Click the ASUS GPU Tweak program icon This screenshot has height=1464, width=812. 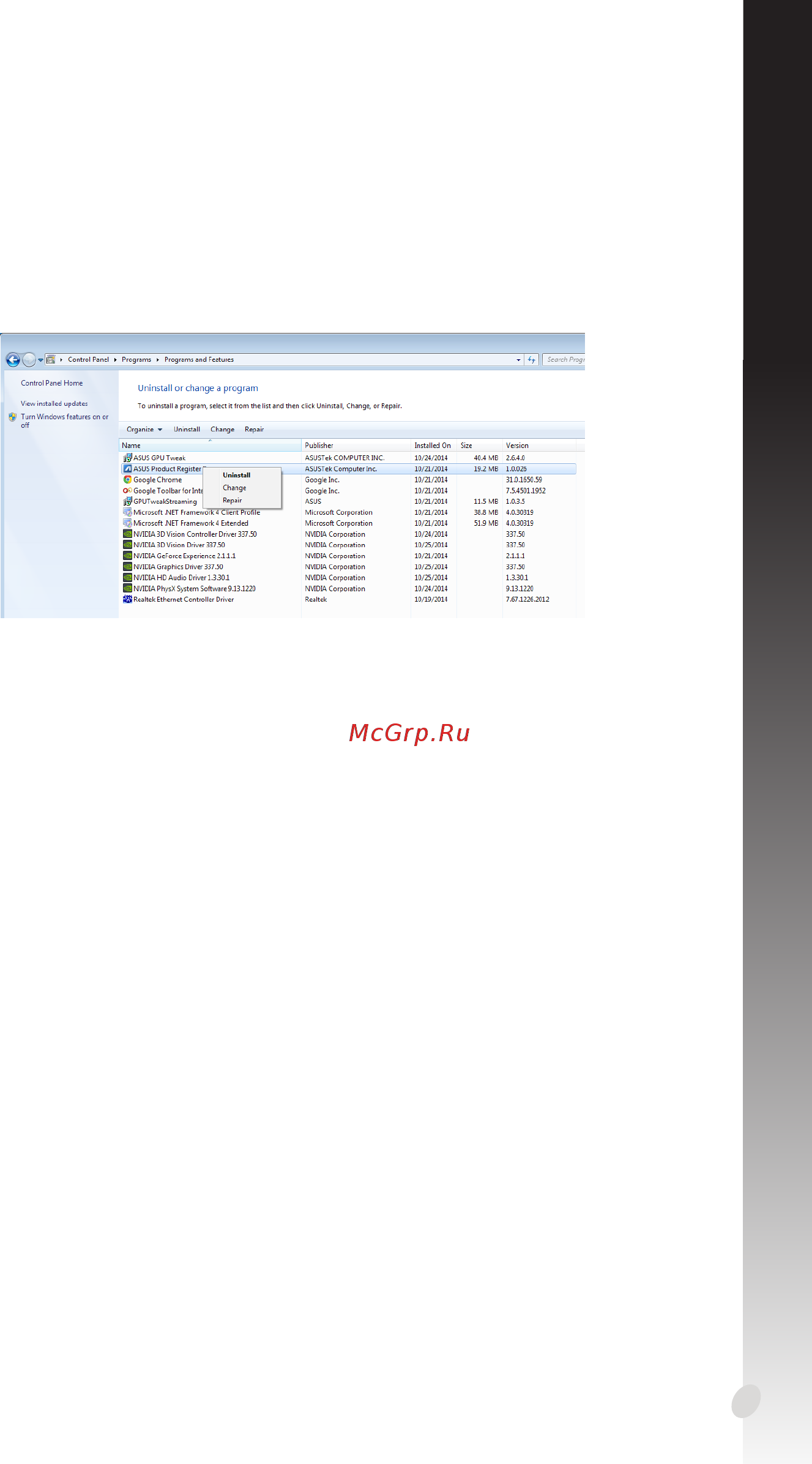coord(127,458)
